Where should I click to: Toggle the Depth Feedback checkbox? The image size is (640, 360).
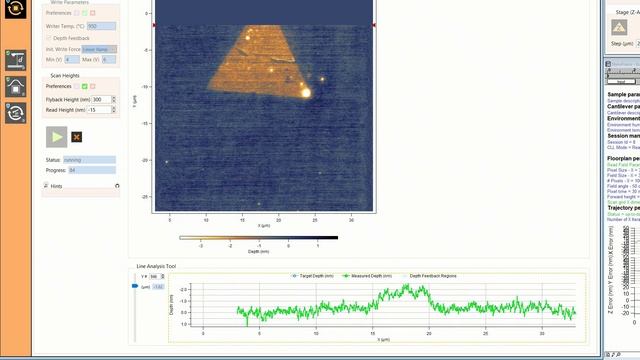click(49, 38)
